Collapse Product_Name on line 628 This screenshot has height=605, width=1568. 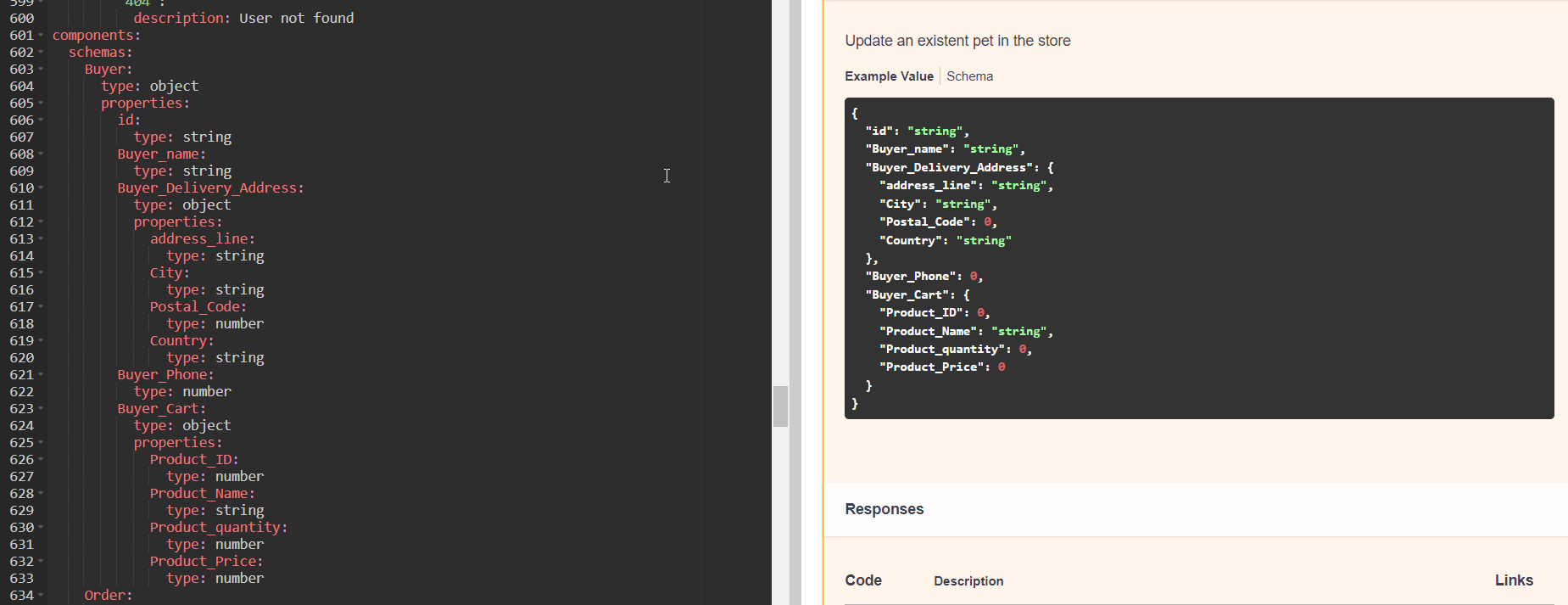coord(41,494)
